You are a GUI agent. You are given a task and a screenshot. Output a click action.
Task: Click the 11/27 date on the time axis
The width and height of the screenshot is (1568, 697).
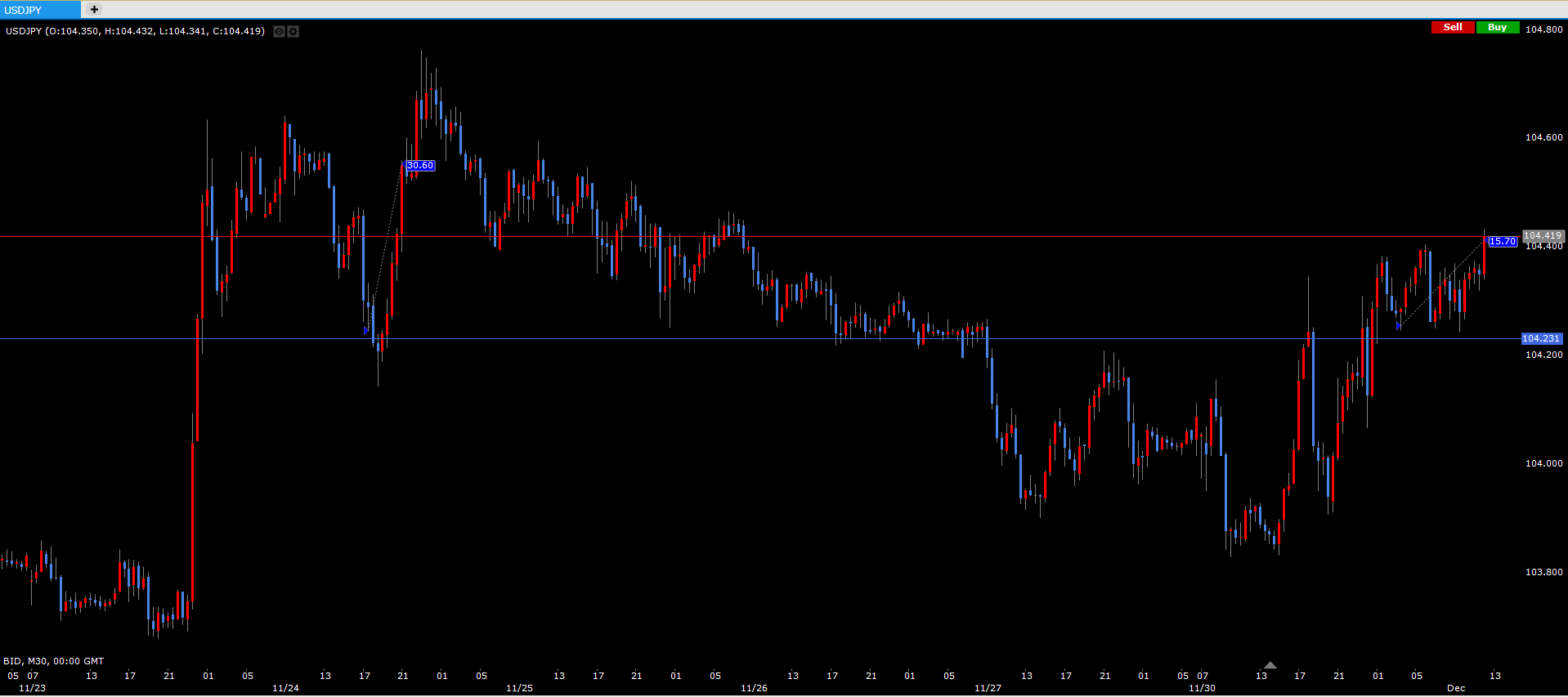click(988, 688)
